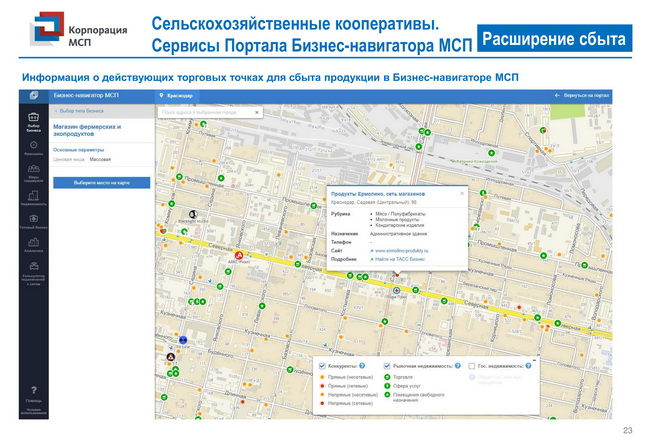Screen dimensions: 650x446
Task: Enable the Гос. недвижимость checkbox
Action: [470, 366]
